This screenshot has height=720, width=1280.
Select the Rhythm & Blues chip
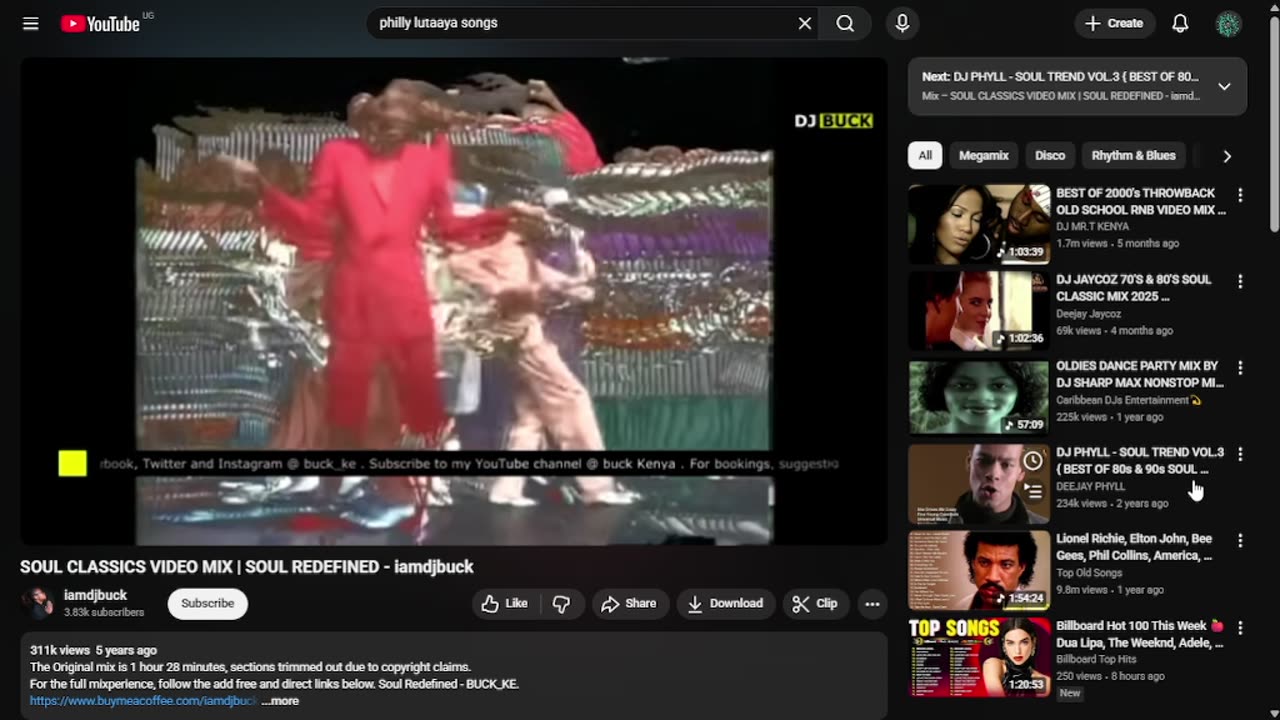coord(1133,155)
